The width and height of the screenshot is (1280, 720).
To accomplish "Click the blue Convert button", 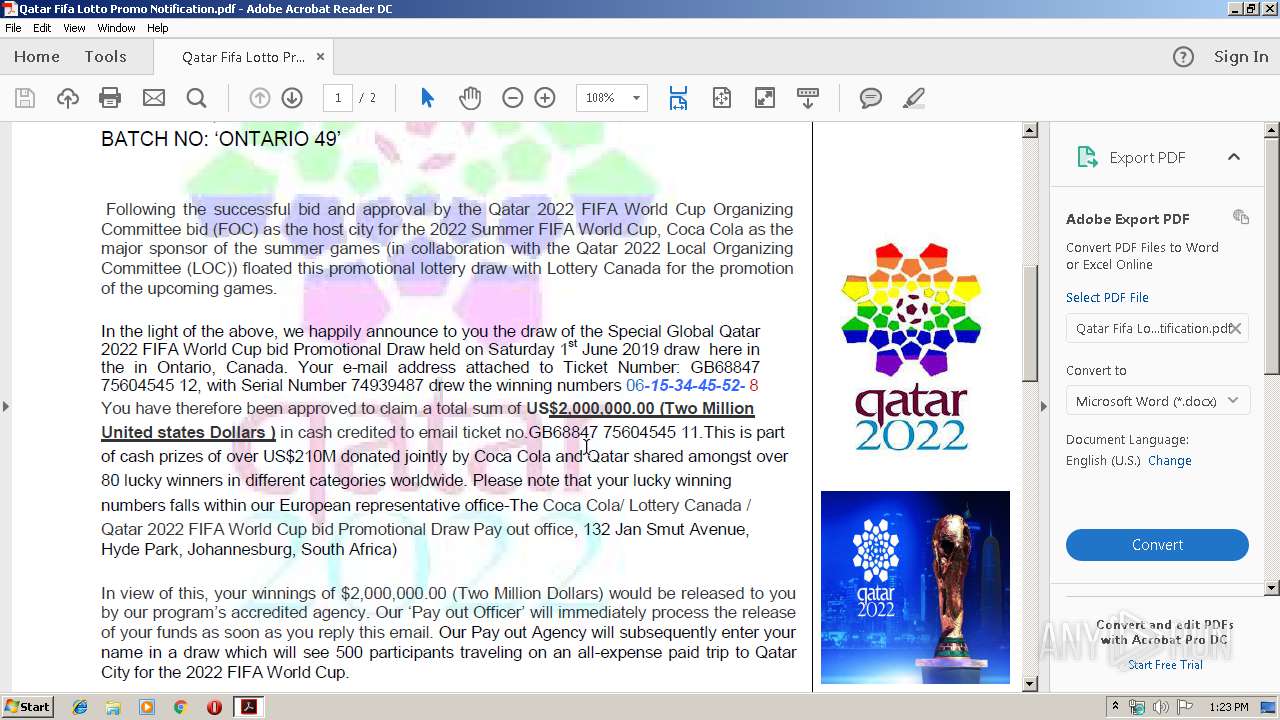I will click(x=1157, y=545).
